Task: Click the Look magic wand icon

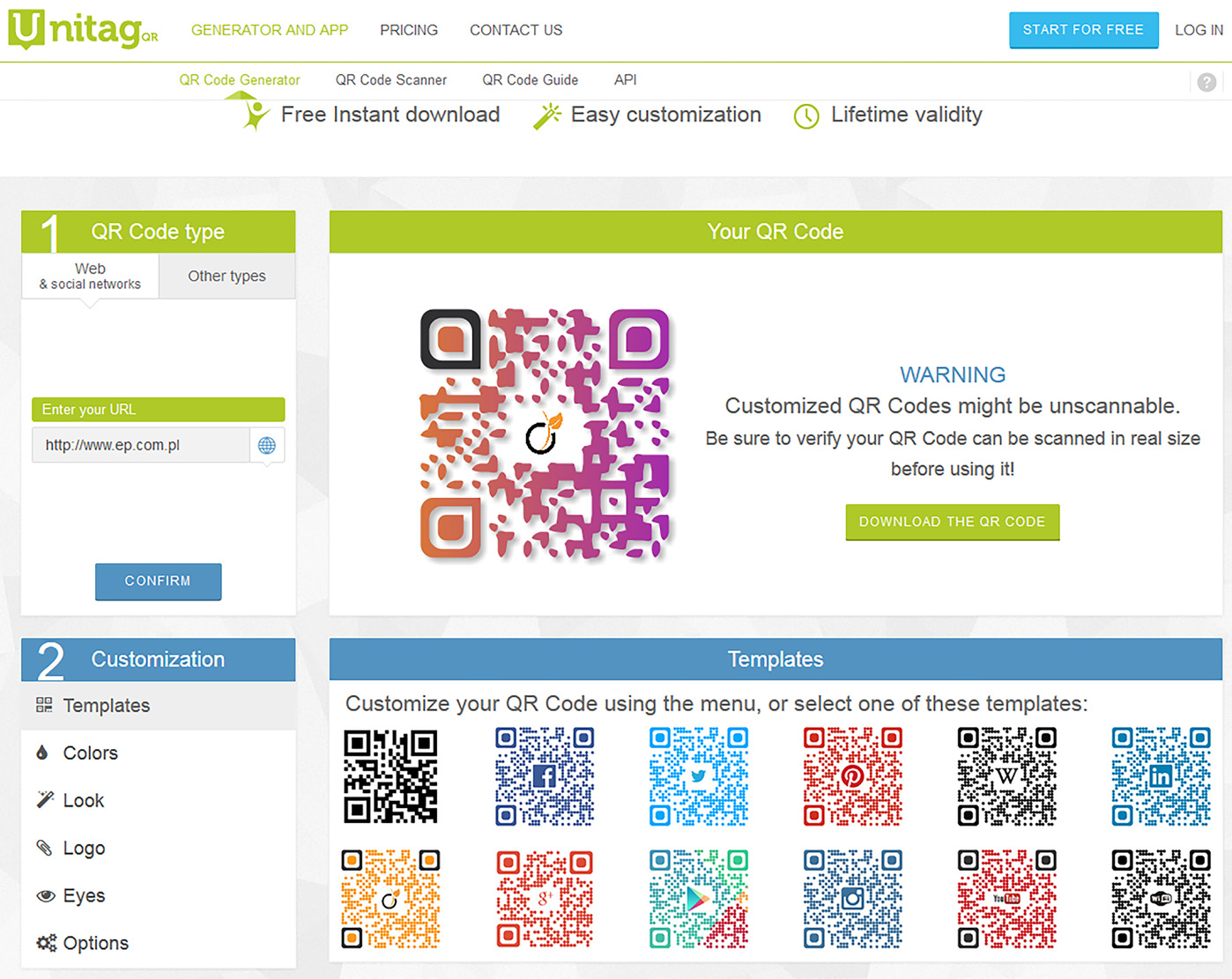Action: (x=45, y=800)
